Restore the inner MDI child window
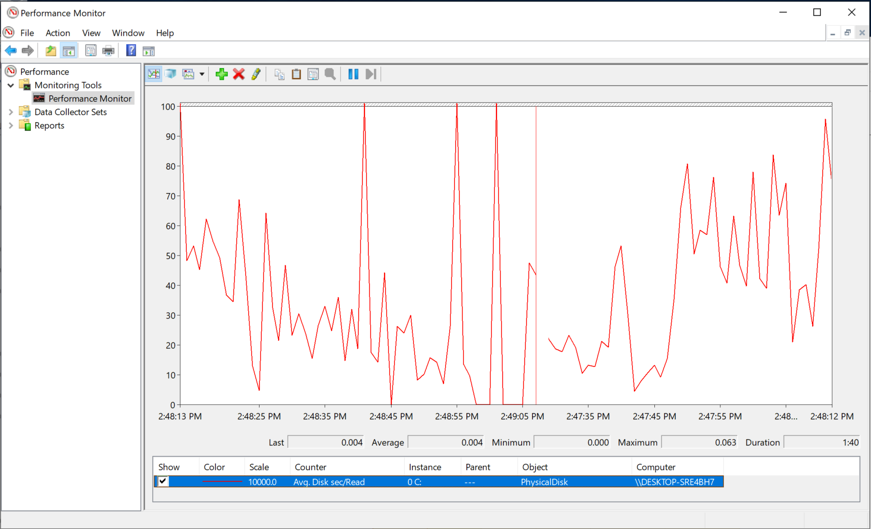 (x=847, y=33)
